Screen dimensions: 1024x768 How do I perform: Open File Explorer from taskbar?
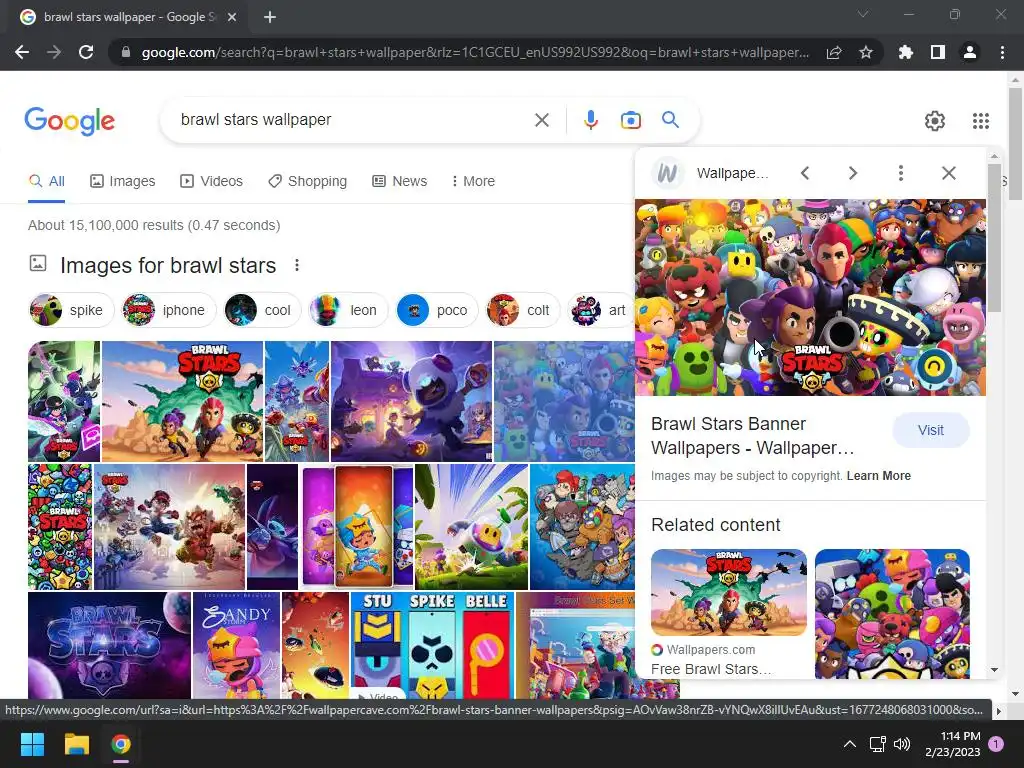(x=76, y=744)
